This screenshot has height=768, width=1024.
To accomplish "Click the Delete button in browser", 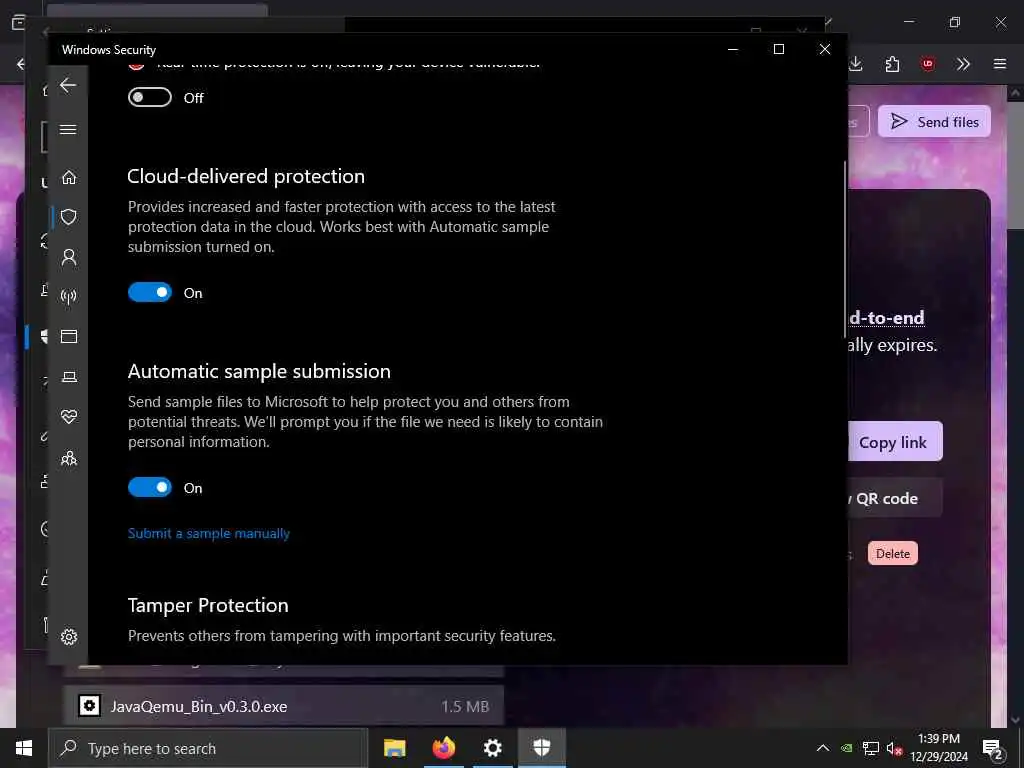I will [x=893, y=553].
